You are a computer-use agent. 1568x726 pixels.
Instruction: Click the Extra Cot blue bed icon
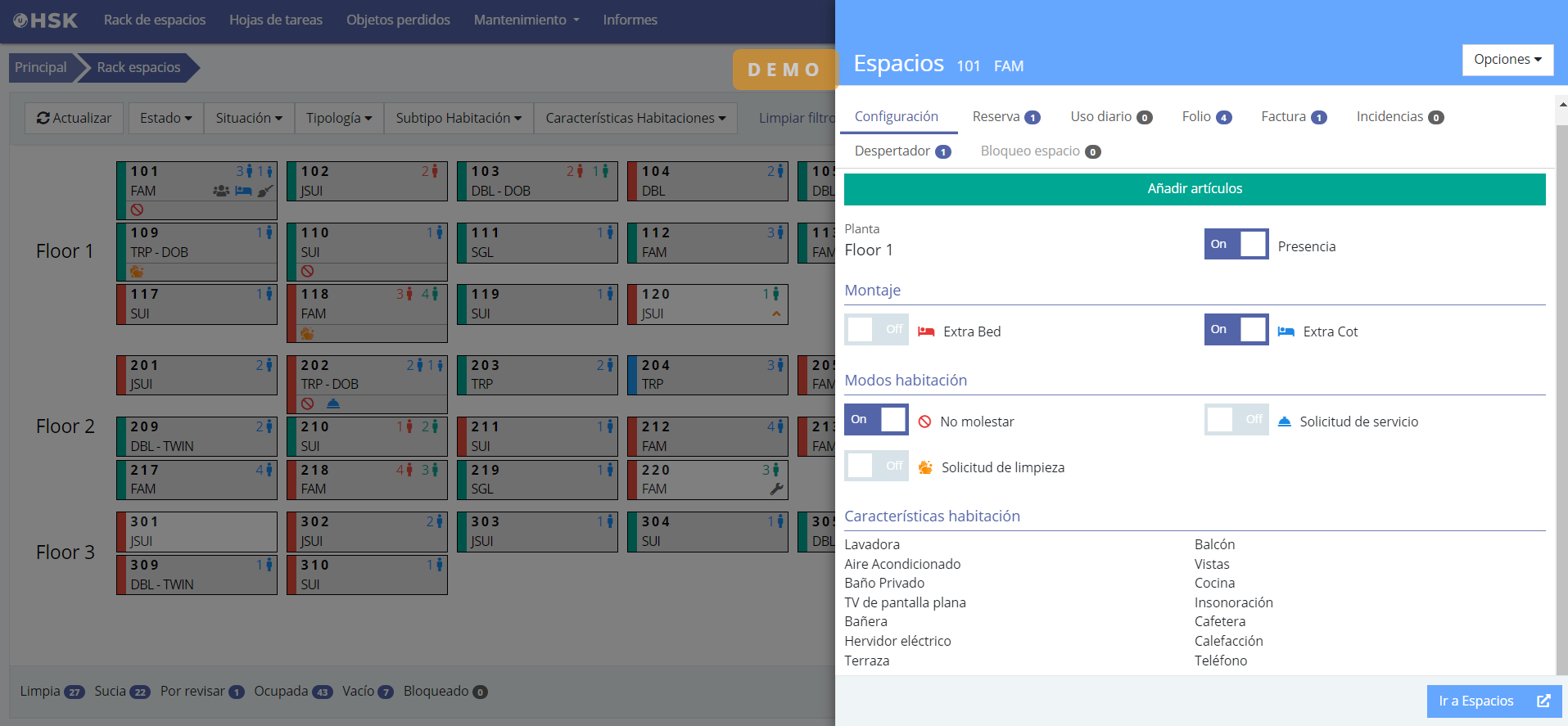pyautogui.click(x=1286, y=331)
